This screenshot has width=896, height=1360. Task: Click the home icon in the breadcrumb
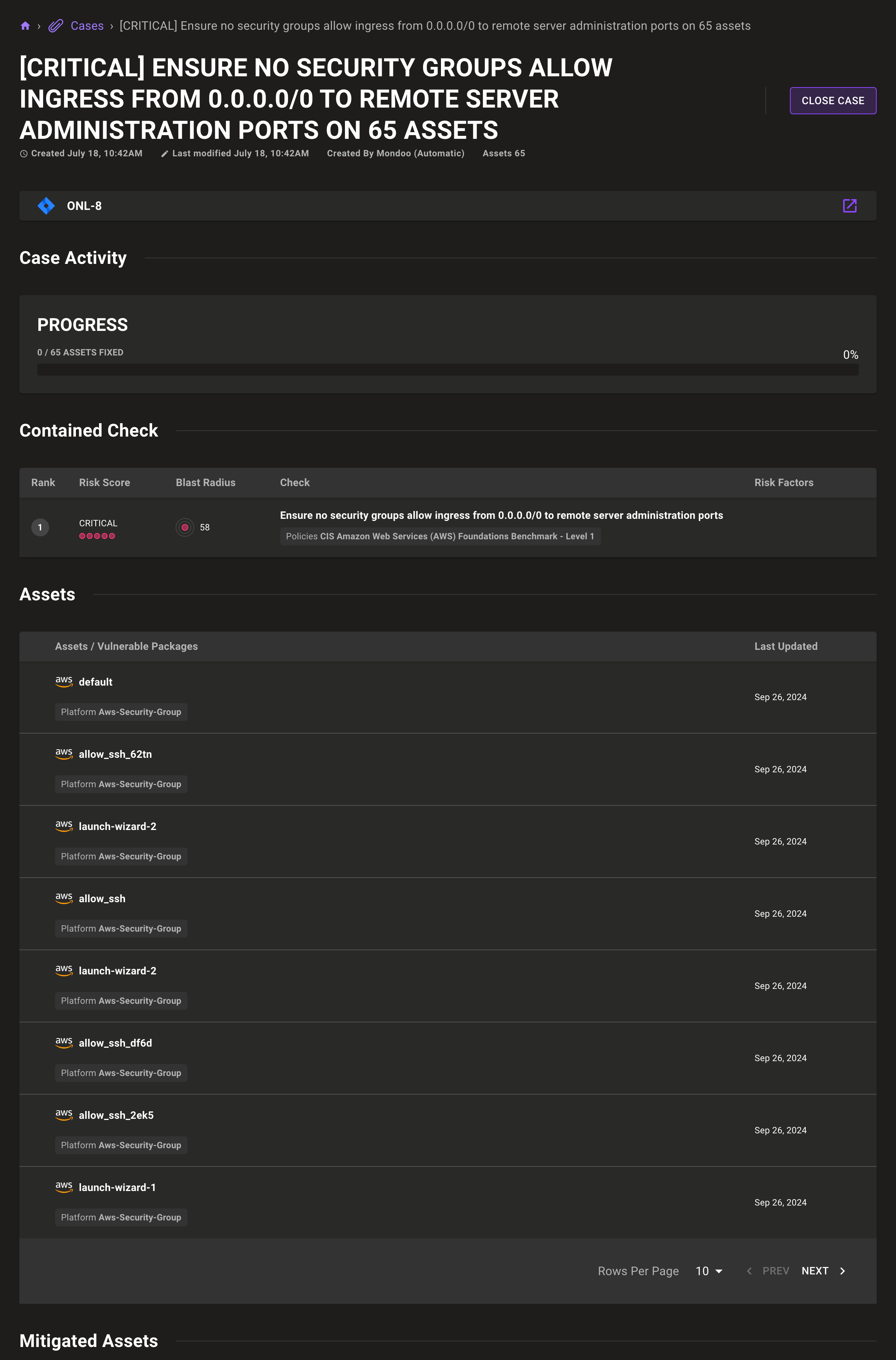(25, 26)
